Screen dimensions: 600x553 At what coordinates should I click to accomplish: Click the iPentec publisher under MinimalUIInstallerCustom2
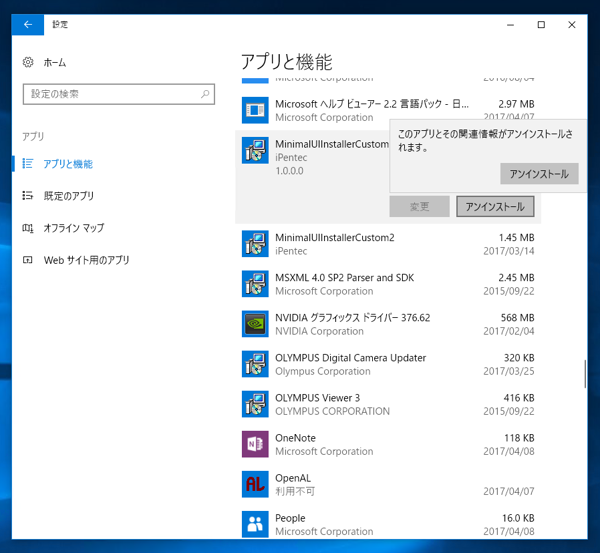[x=291, y=251]
